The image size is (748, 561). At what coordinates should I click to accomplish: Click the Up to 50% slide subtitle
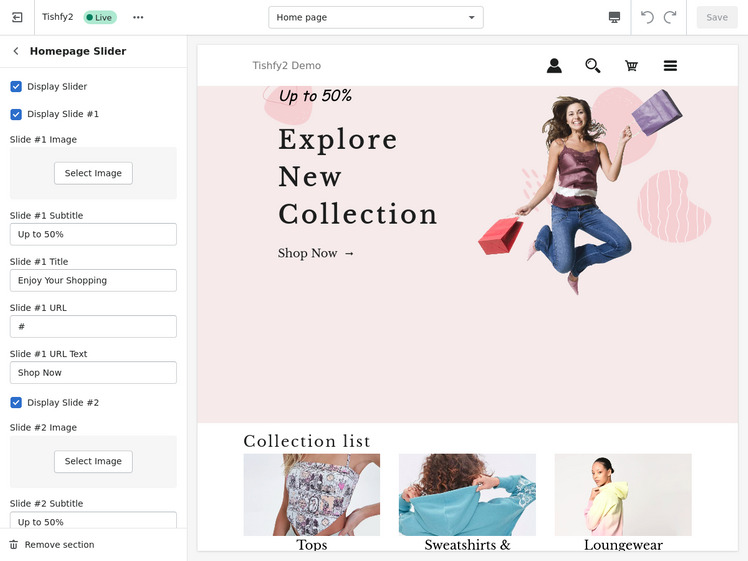tap(315, 95)
